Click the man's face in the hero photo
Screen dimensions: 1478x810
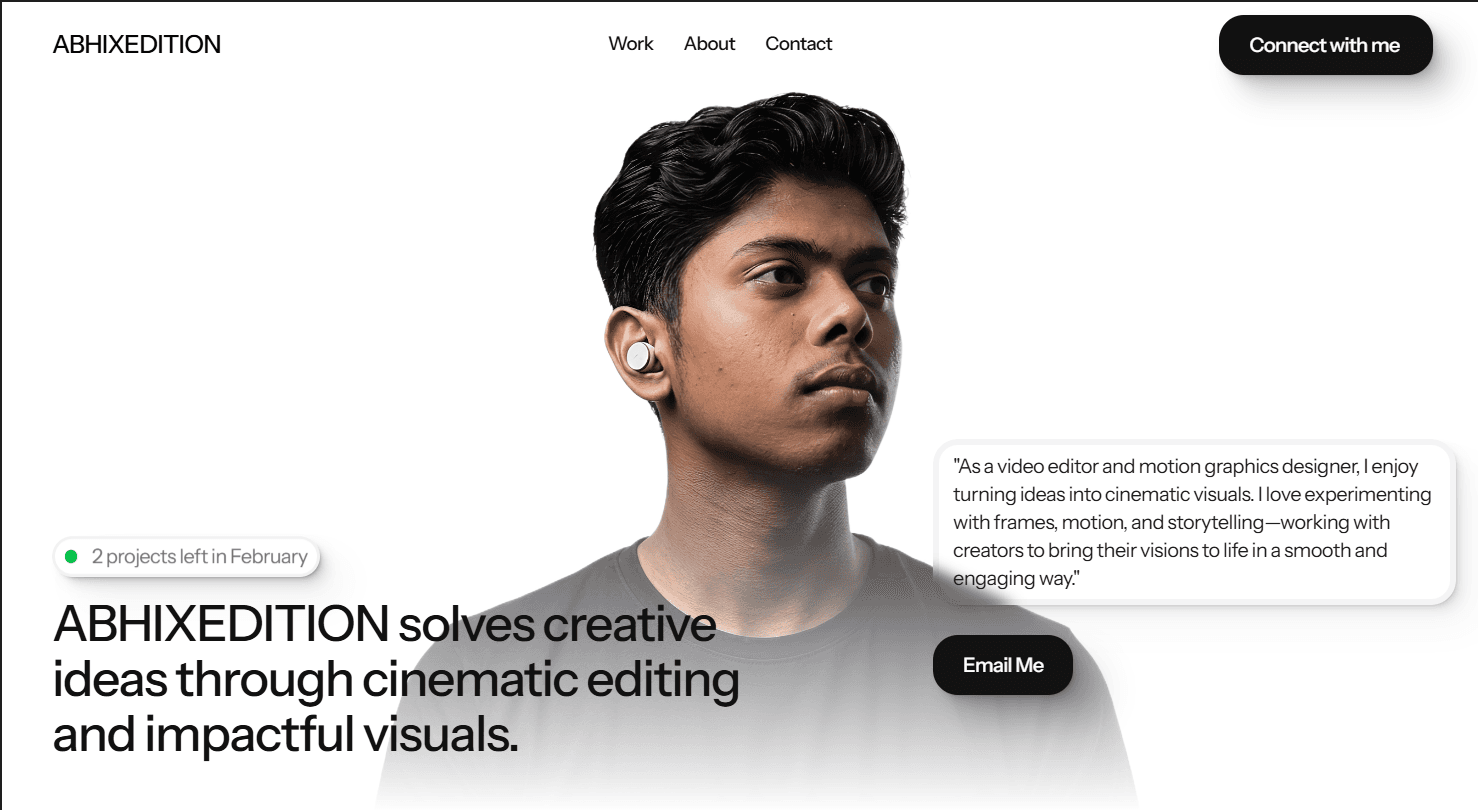[x=800, y=330]
